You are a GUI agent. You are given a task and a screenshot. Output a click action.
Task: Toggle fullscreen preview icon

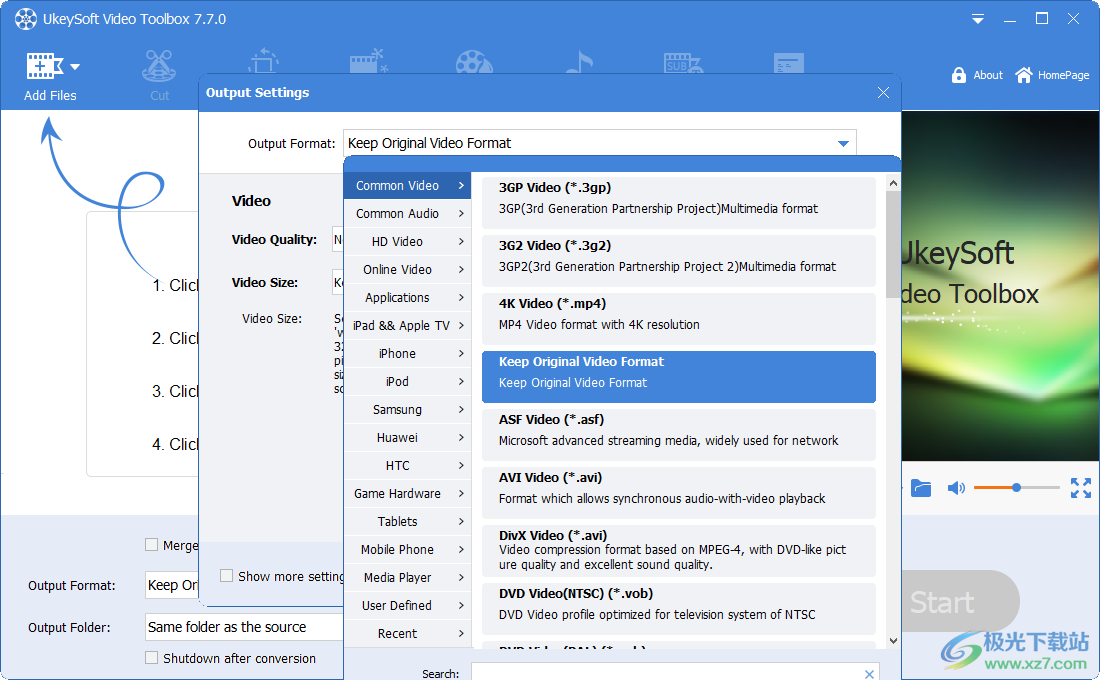point(1080,488)
